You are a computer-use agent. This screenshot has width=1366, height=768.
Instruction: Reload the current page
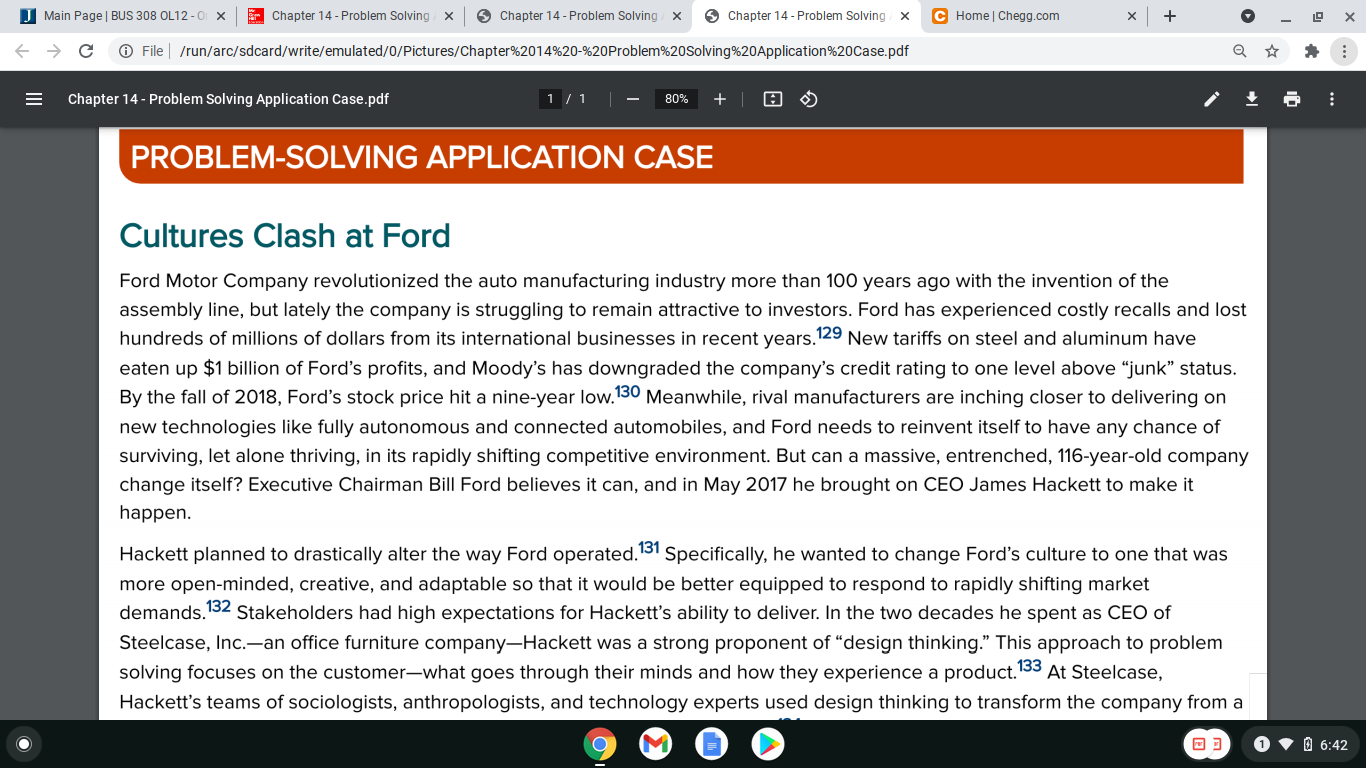(86, 51)
